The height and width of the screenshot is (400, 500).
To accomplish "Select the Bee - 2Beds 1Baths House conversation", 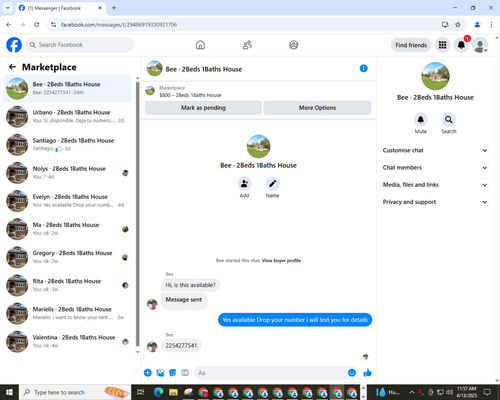I will tap(67, 89).
